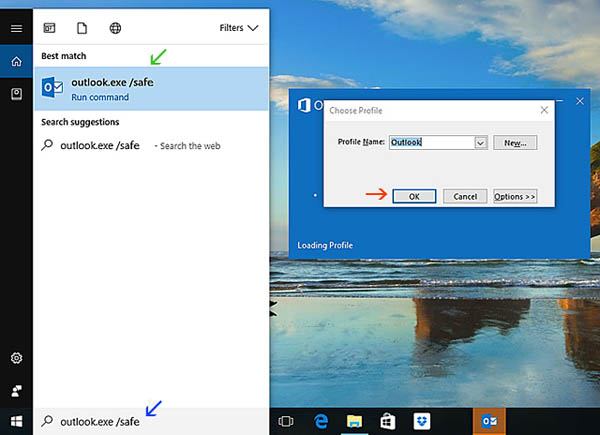Open the hamburger menu in search panel
The image size is (600, 435).
click(16, 29)
